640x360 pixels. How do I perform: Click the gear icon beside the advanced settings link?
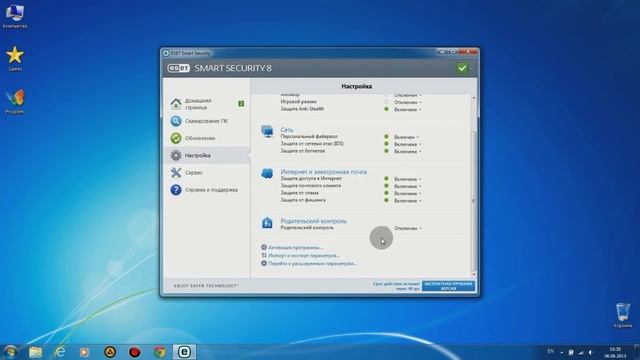click(264, 263)
